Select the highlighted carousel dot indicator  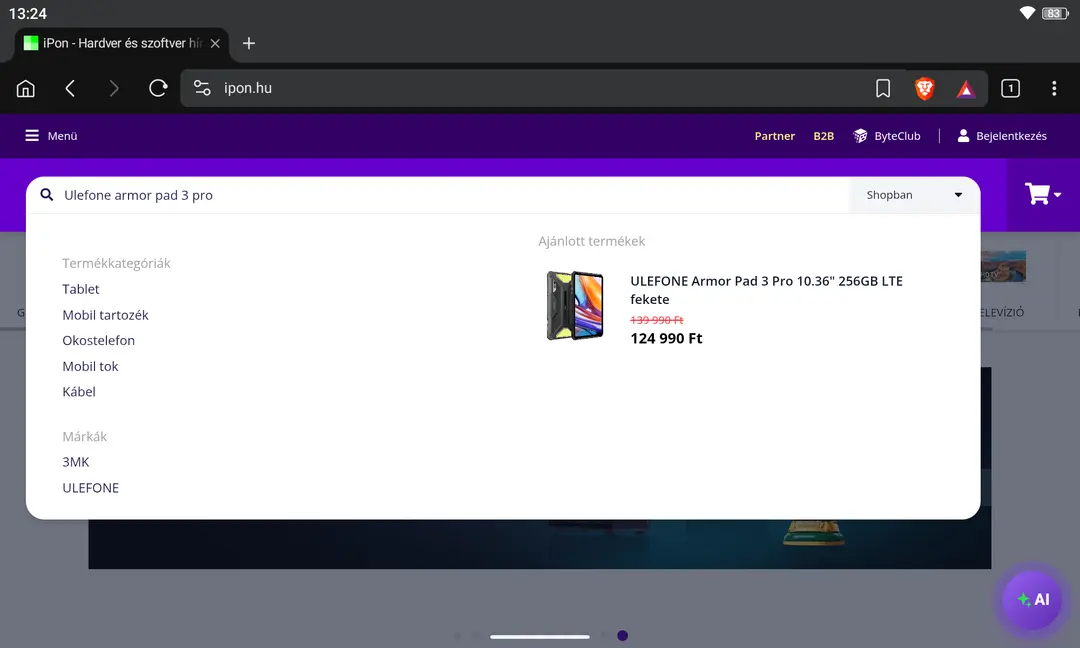pos(622,636)
